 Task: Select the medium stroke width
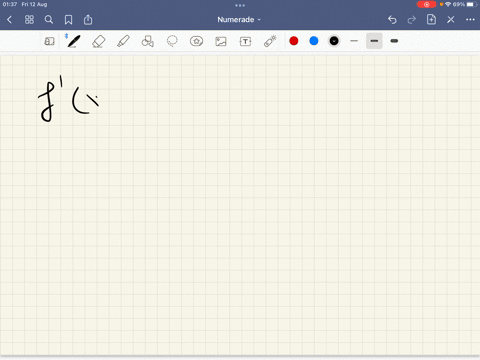[x=374, y=41]
